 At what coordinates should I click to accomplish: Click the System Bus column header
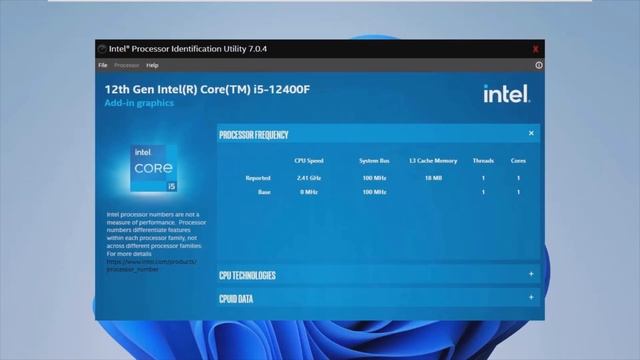point(374,161)
